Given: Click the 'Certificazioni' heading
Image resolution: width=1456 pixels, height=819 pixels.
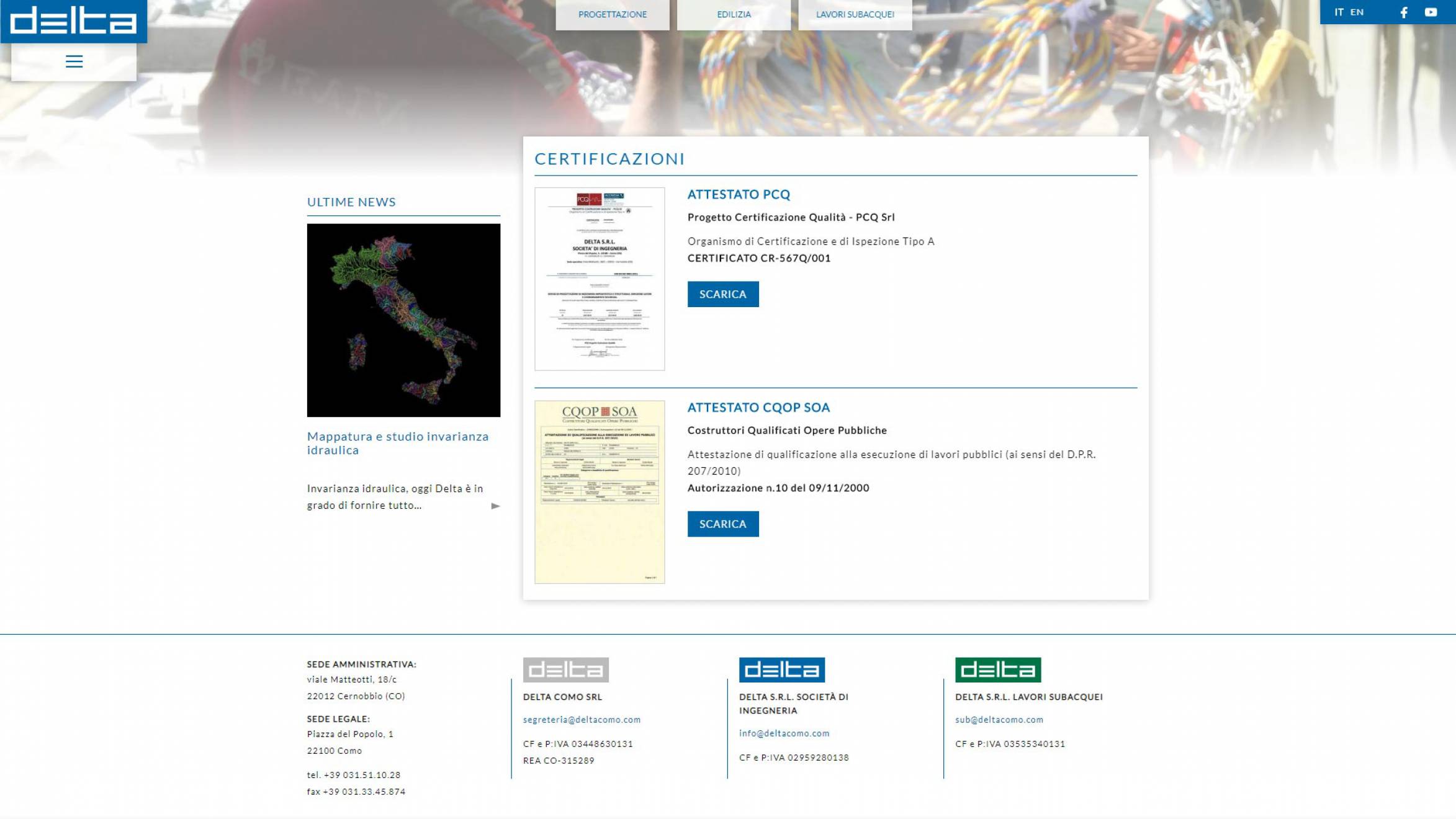Looking at the screenshot, I should (609, 159).
